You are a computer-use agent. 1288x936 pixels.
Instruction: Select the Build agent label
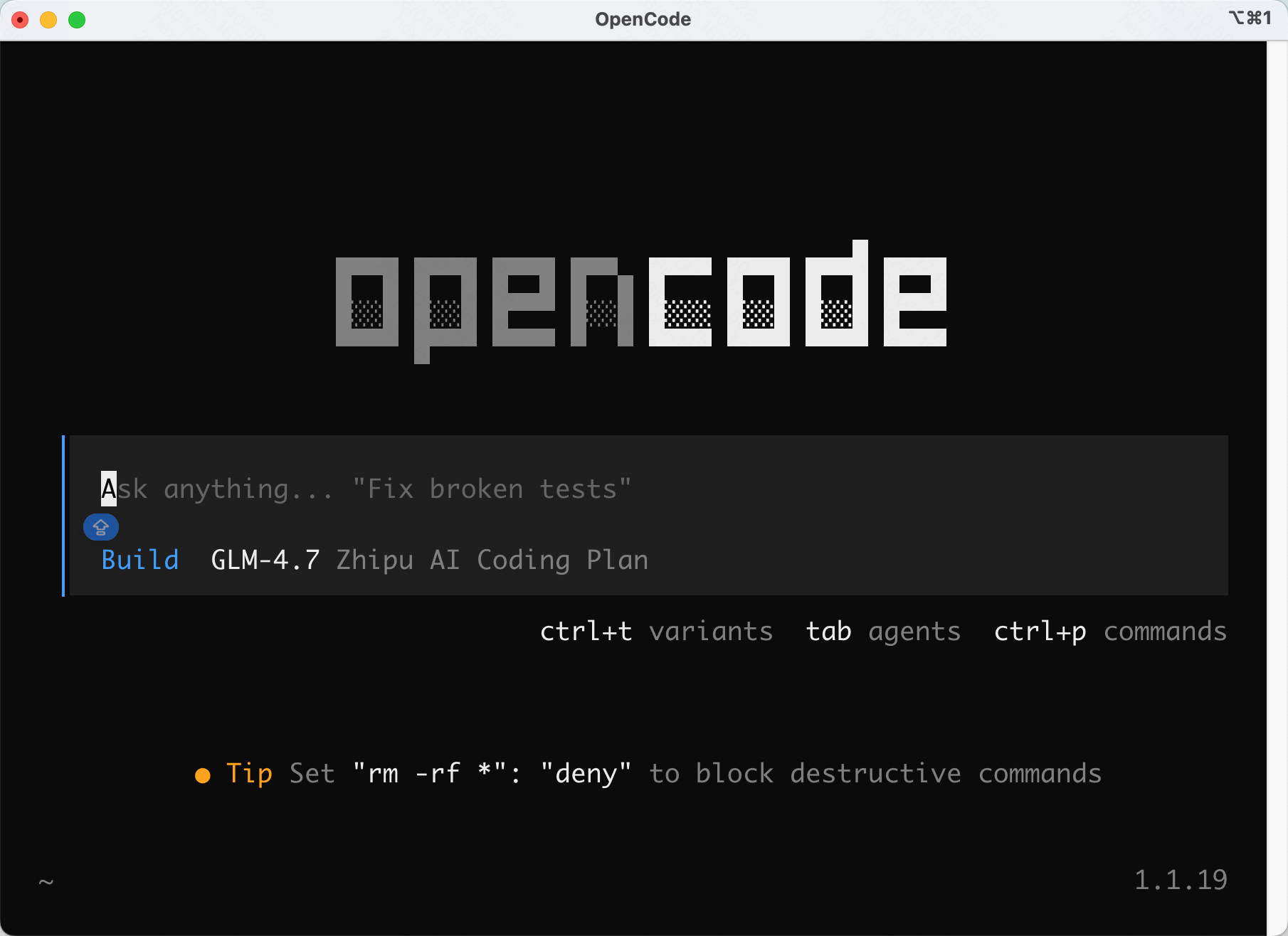click(x=140, y=560)
